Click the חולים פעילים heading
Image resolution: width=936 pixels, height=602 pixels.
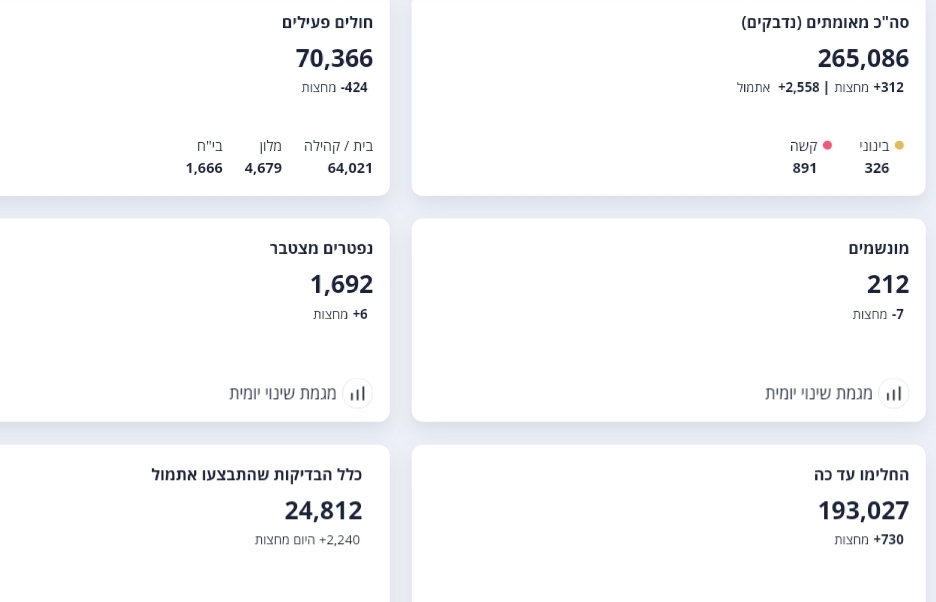327,22
